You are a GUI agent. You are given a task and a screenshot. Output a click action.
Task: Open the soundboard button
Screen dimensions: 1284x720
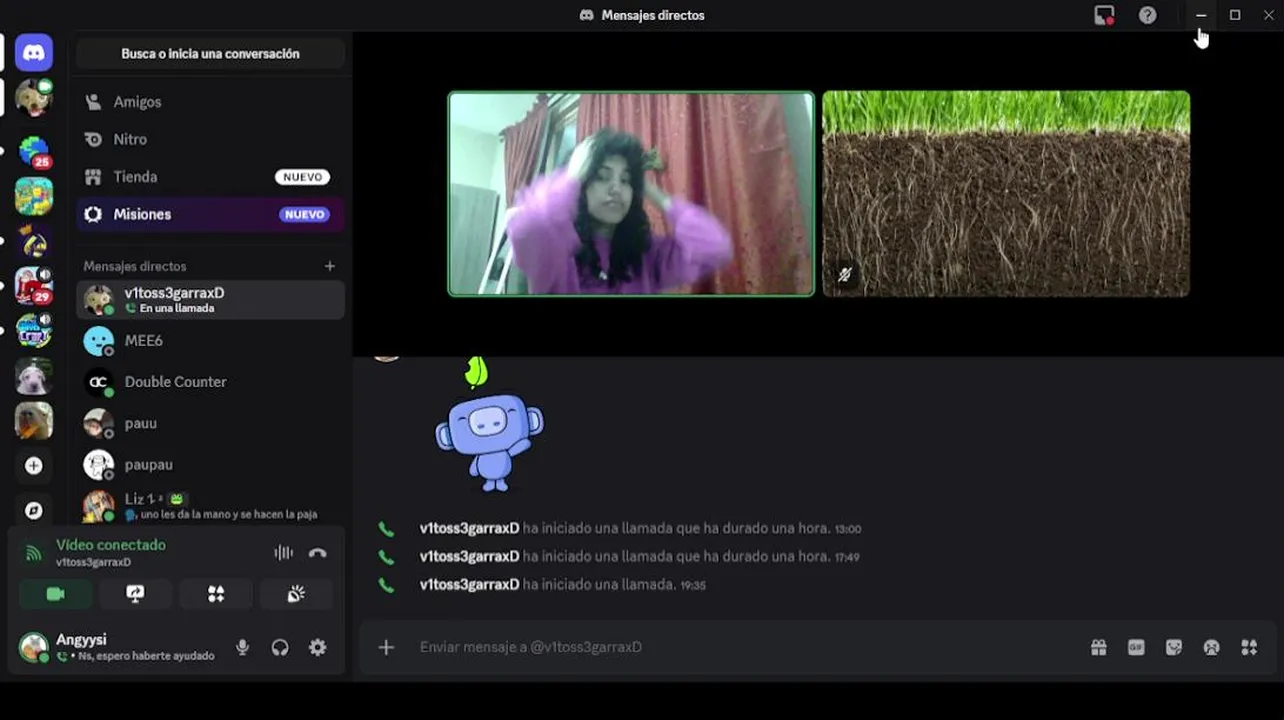[x=296, y=594]
